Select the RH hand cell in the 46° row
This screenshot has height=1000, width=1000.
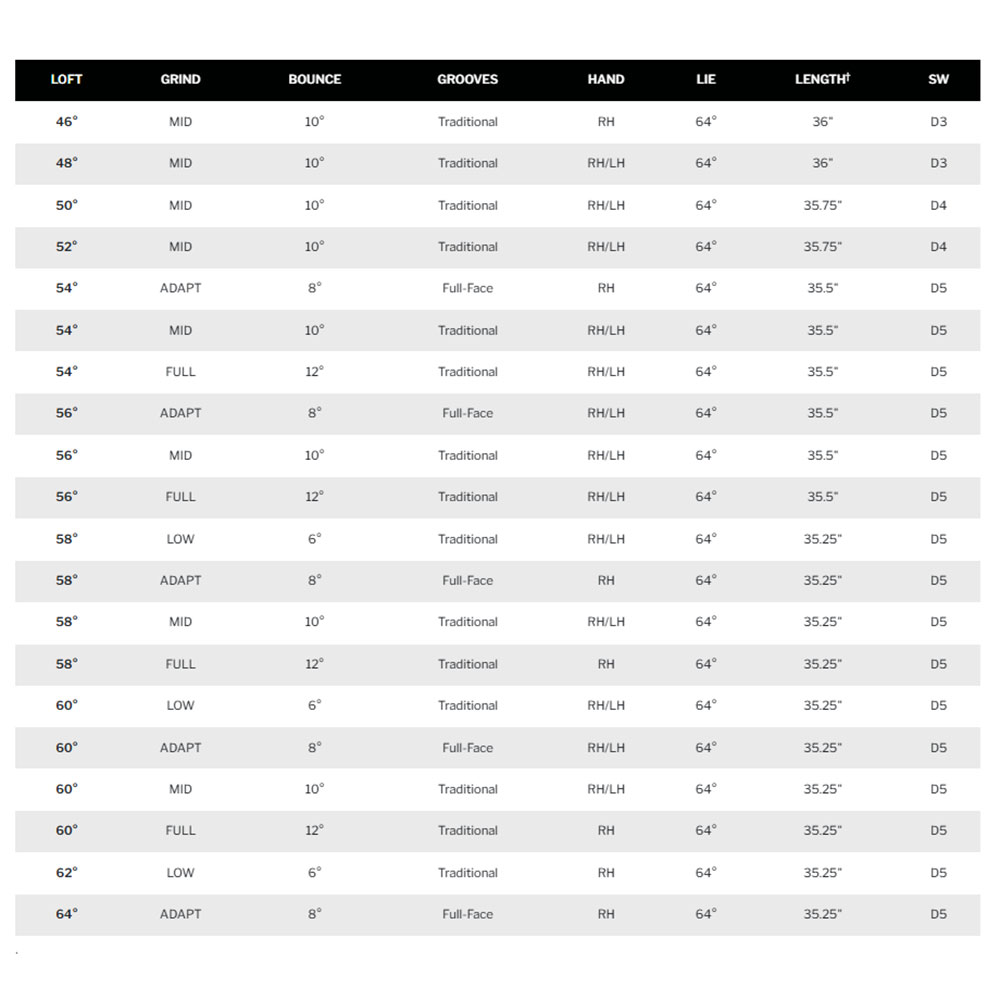[x=606, y=122]
